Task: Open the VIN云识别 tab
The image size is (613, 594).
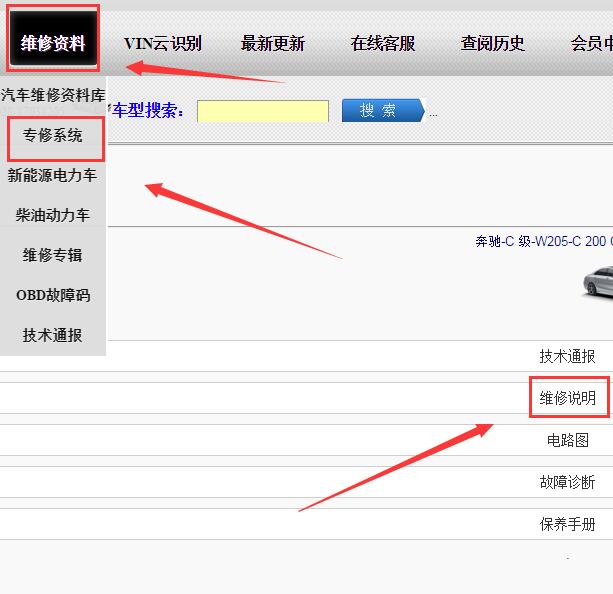Action: point(162,43)
